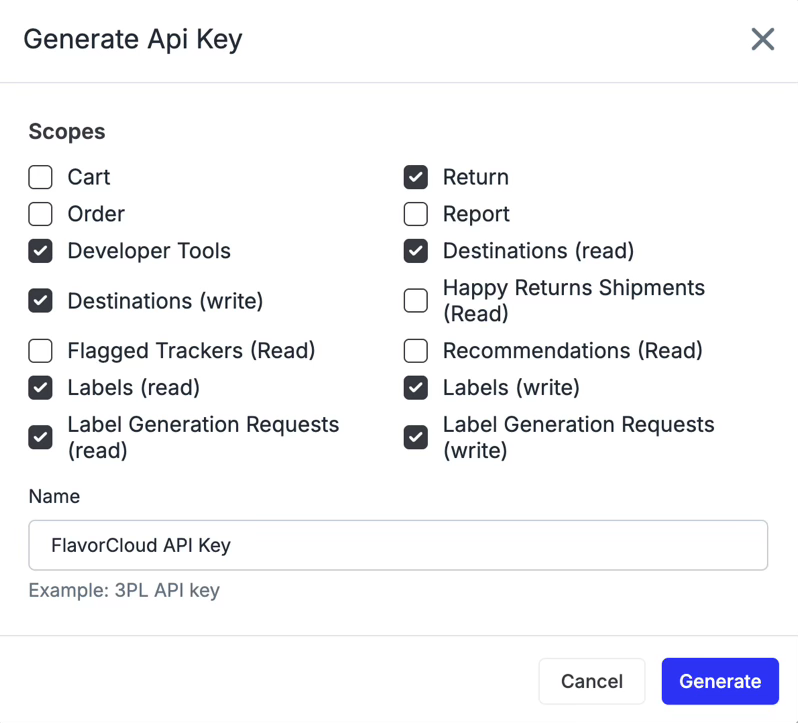Deselect Destinations (read) scope
The height and width of the screenshot is (723, 798).
[x=416, y=251]
